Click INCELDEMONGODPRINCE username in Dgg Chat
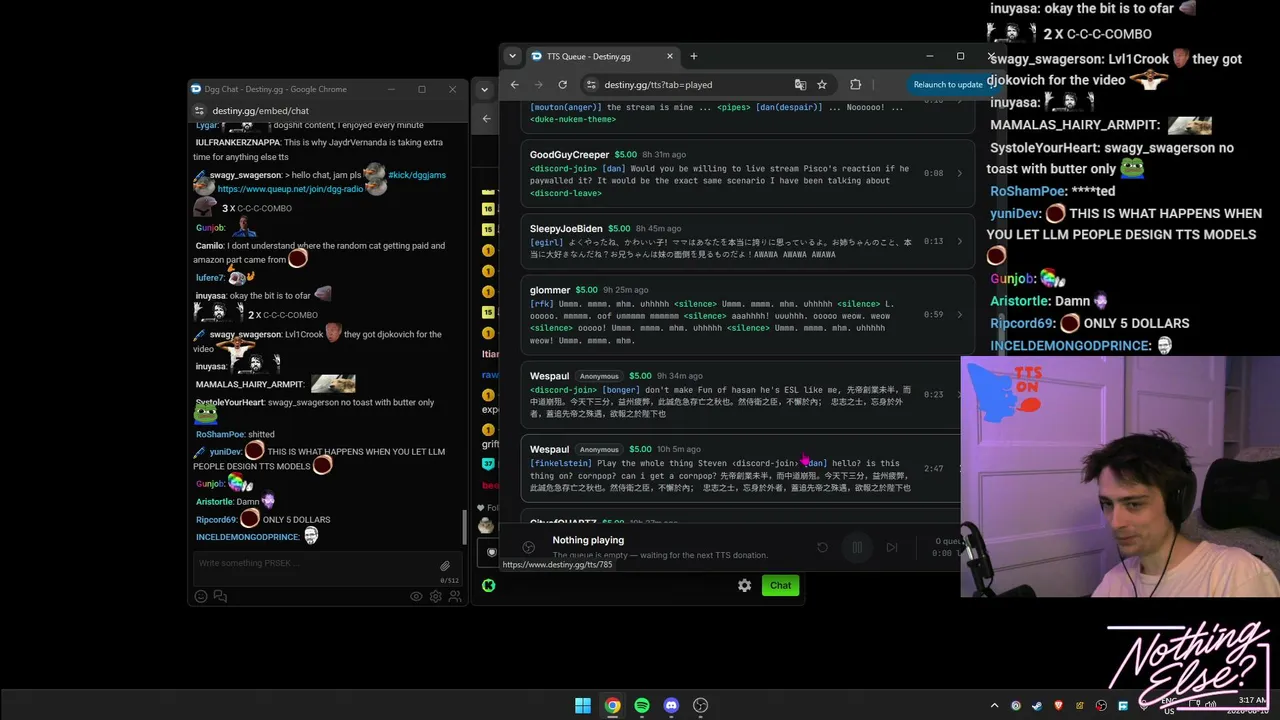The width and height of the screenshot is (1280, 720). click(247, 538)
